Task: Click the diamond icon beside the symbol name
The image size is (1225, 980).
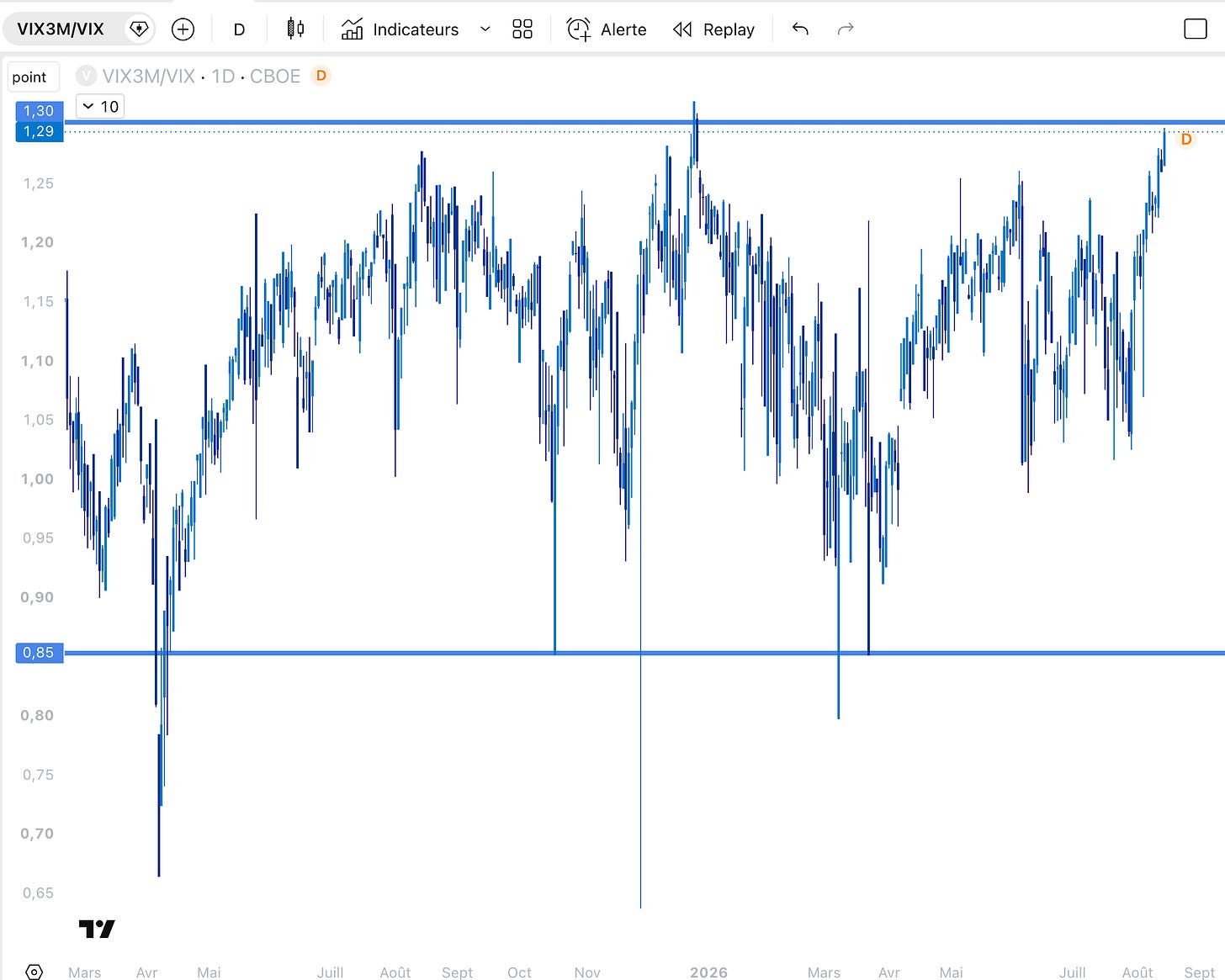Action: [138, 29]
